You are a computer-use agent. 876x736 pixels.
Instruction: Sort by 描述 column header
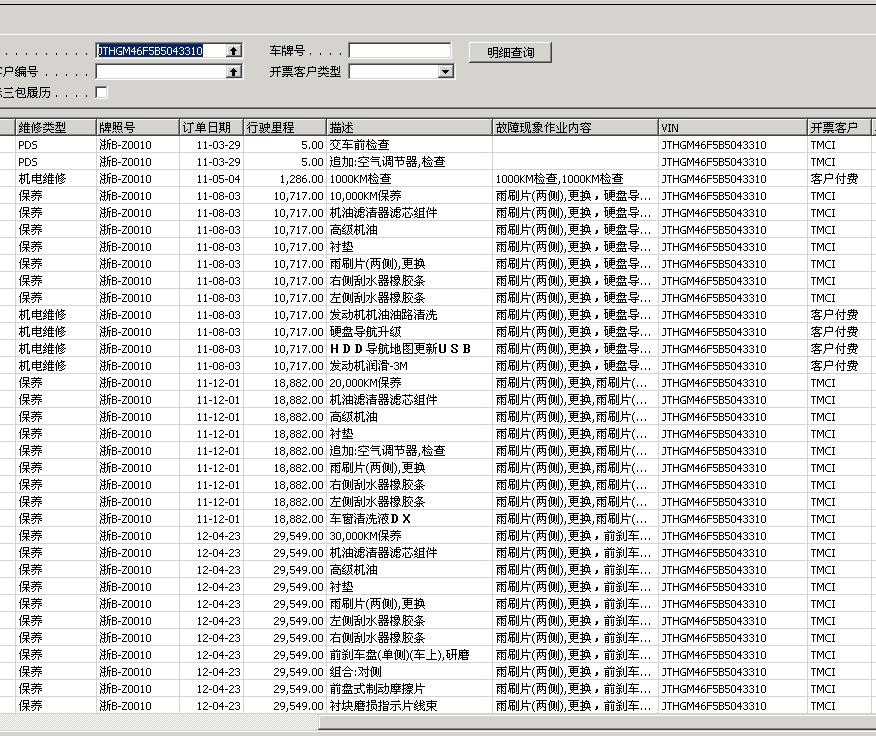point(409,127)
